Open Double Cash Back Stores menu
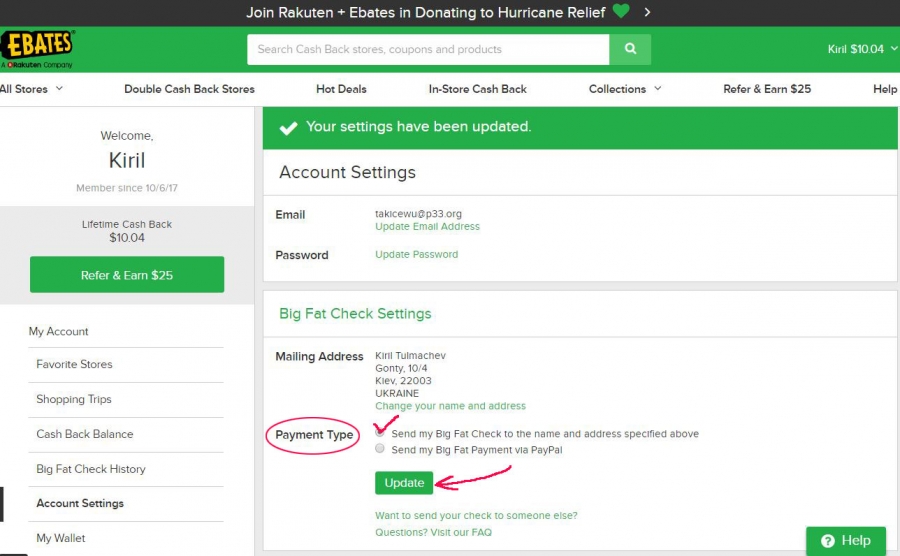This screenshot has width=900, height=556. (x=189, y=89)
